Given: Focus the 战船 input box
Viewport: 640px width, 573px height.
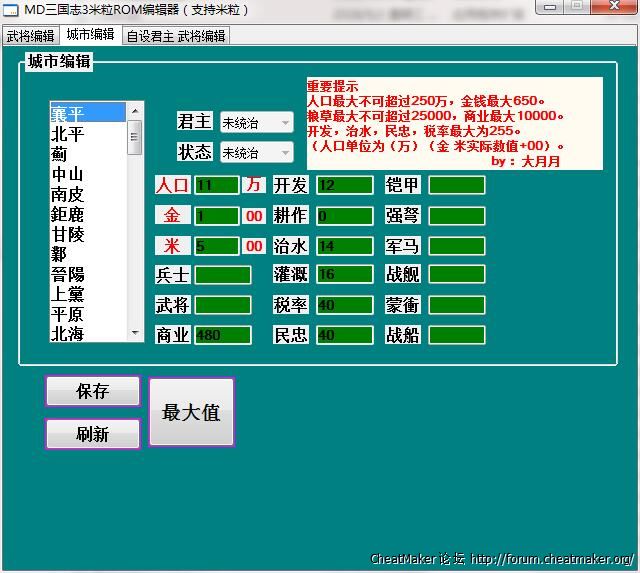Looking at the screenshot, I should click(x=457, y=335).
